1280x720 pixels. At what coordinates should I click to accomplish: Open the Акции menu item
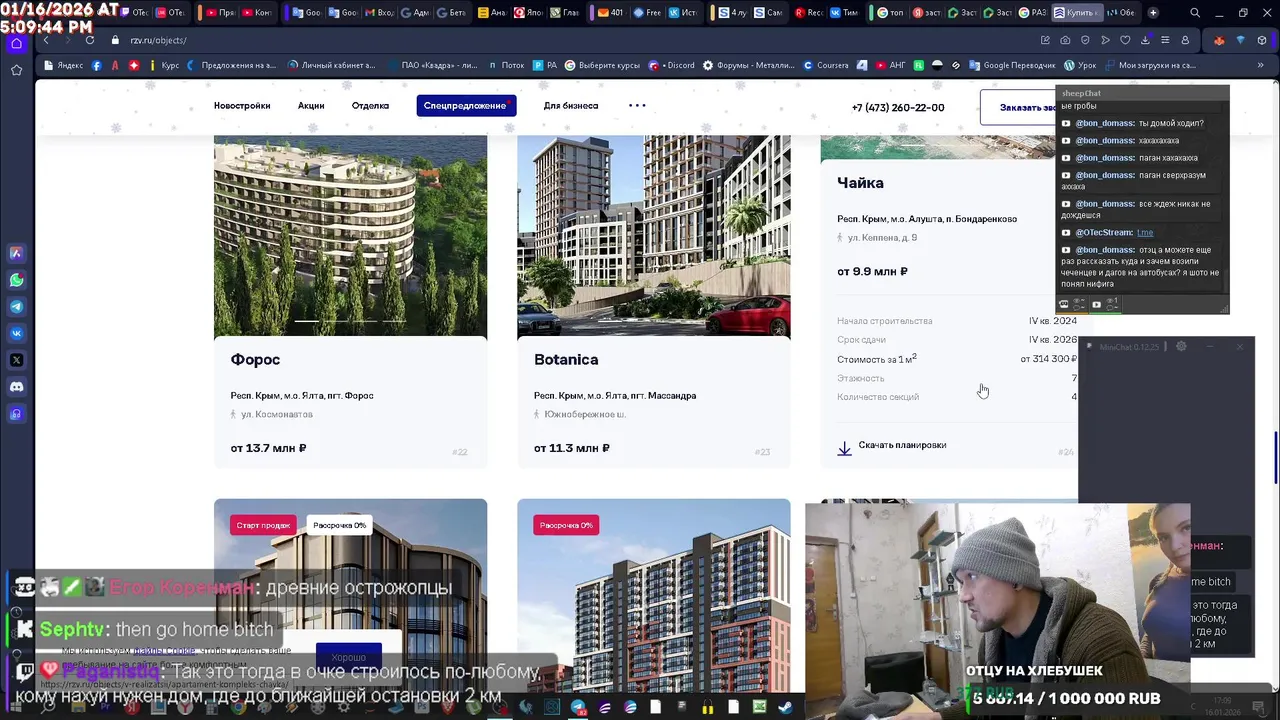tap(311, 106)
